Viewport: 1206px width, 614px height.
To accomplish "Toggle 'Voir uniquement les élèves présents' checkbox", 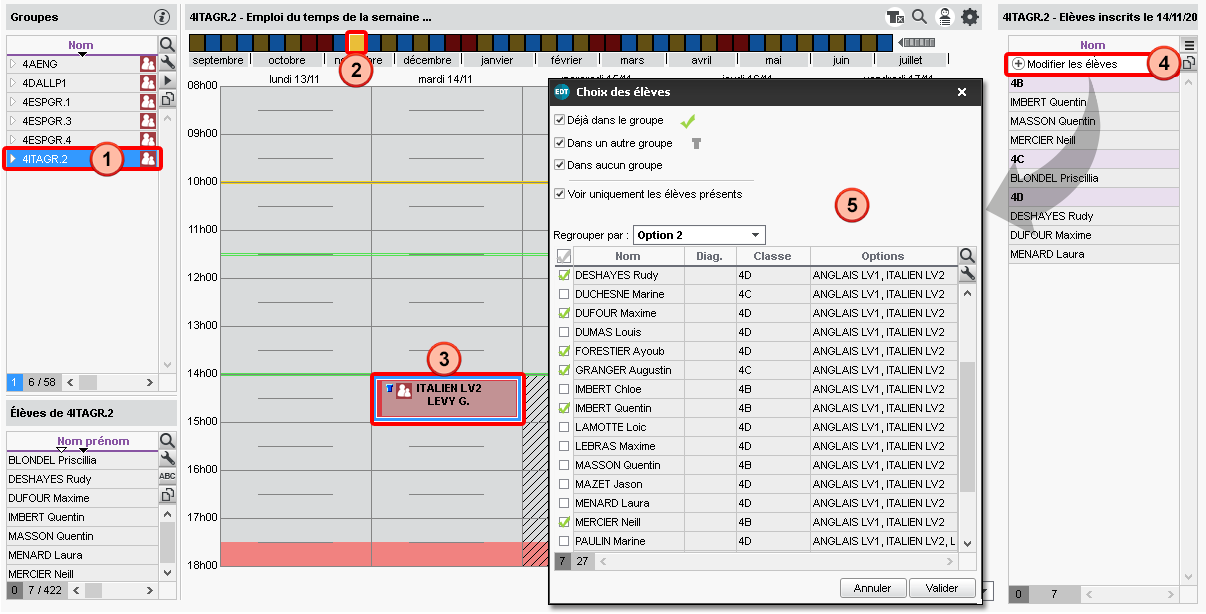I will tap(560, 194).
